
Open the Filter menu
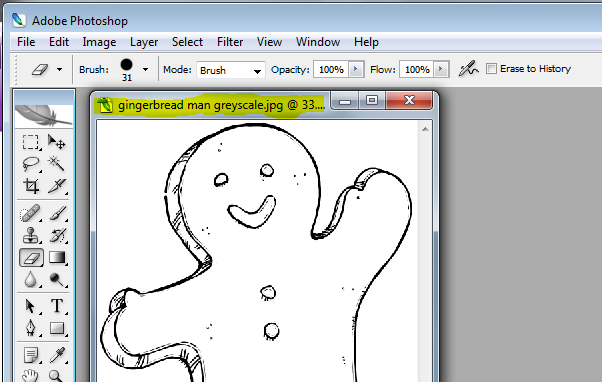(230, 42)
